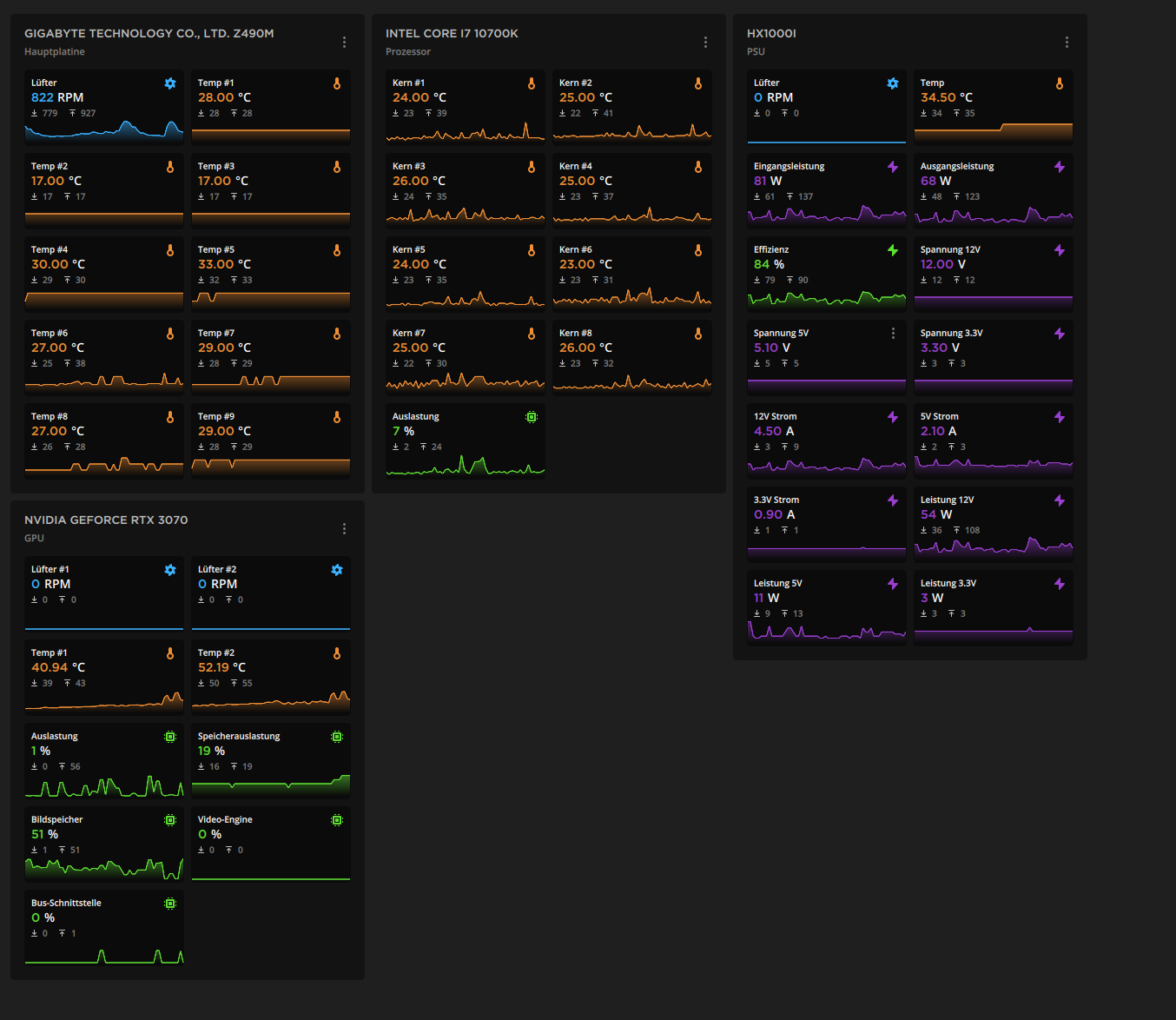Click the 52.19 °C GPU temperature value
Viewport: 1176px width, 1020px height.
coord(221,667)
